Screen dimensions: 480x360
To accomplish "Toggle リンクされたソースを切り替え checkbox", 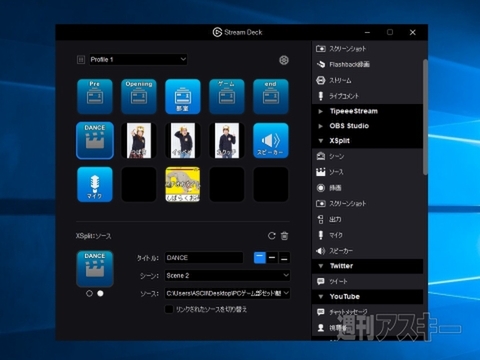I will click(169, 309).
